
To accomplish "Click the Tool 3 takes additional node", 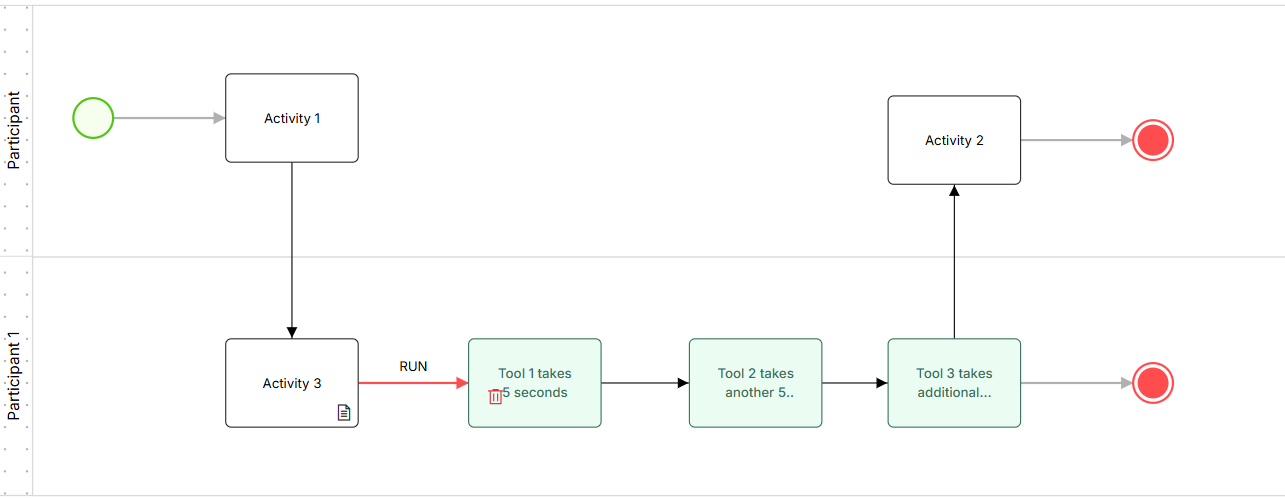I will (x=954, y=383).
